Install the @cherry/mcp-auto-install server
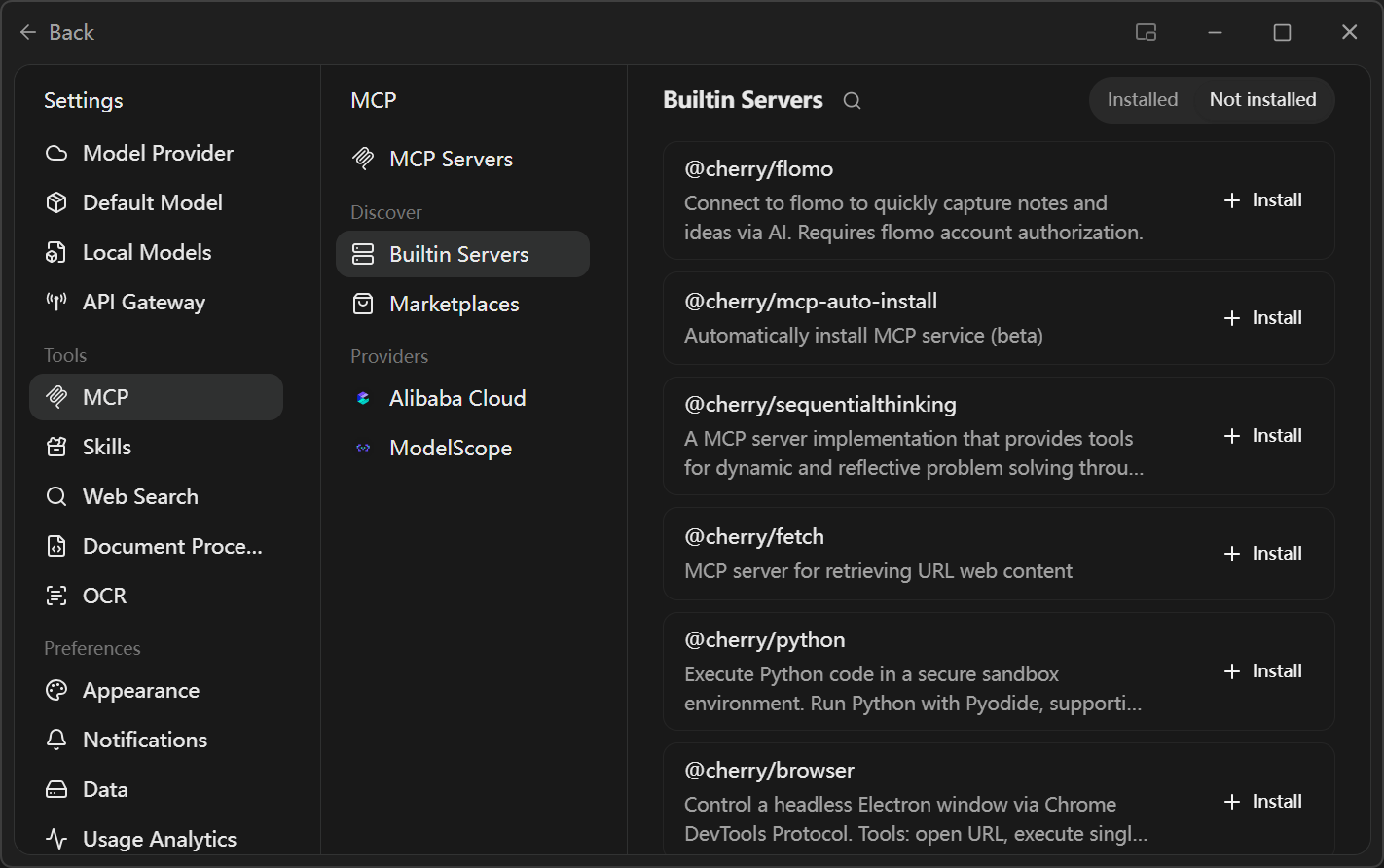 click(x=1262, y=317)
